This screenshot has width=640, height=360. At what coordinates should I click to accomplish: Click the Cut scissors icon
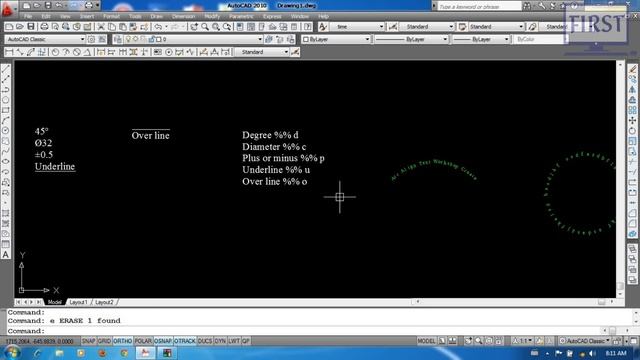[101, 27]
